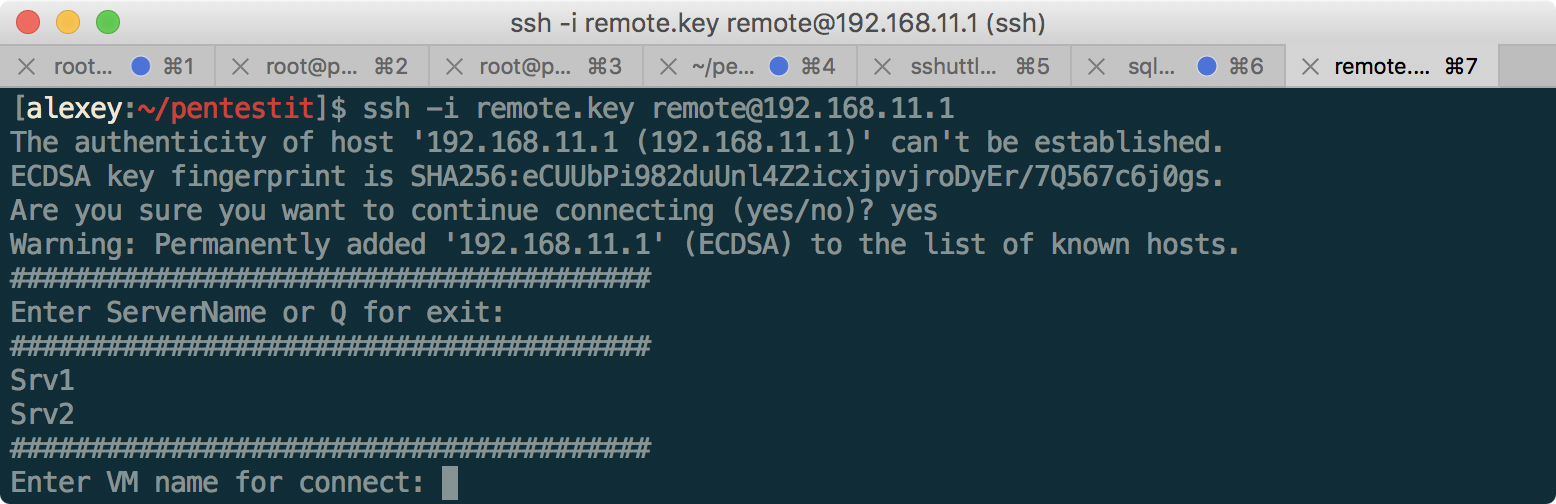Close the ~/pe... tab
The height and width of the screenshot is (504, 1556).
pyautogui.click(x=668, y=67)
